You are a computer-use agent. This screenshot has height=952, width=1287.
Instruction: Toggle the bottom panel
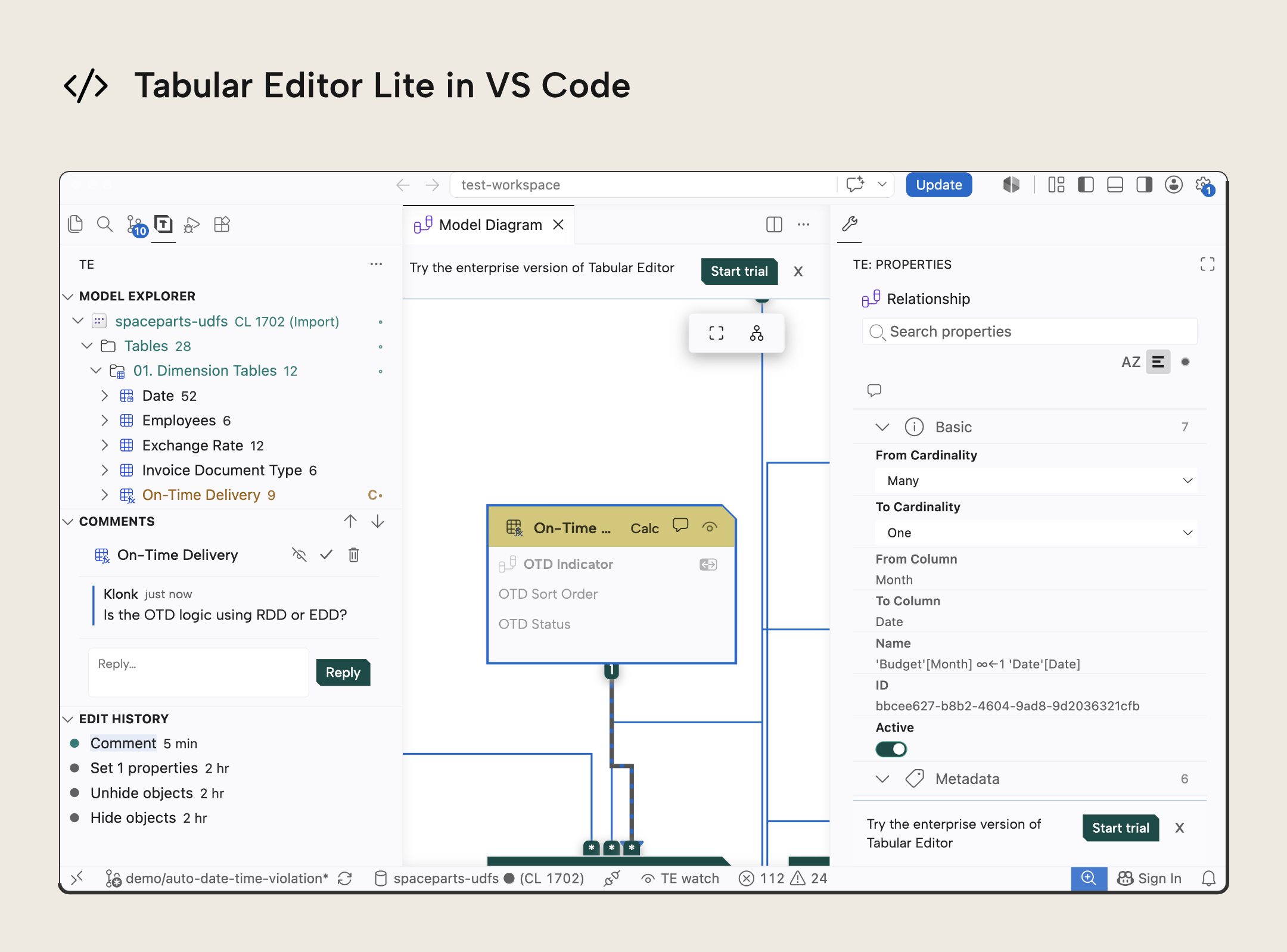[x=1115, y=185]
